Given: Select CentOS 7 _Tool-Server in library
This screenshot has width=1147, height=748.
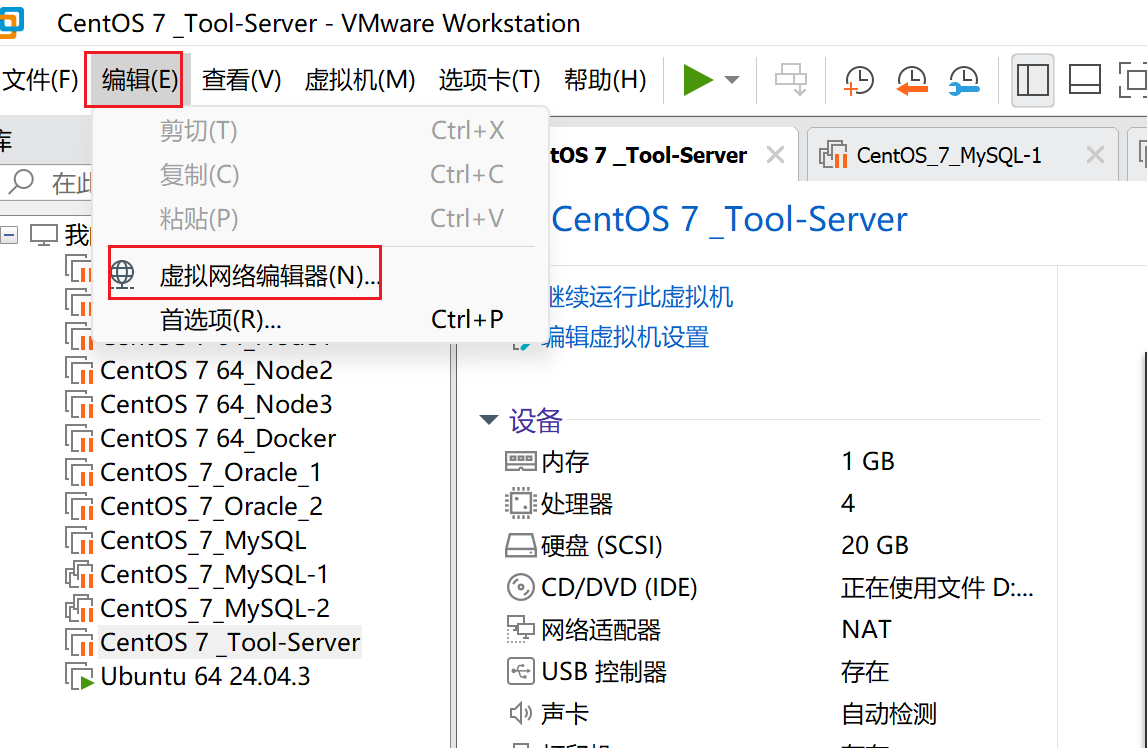Looking at the screenshot, I should (230, 642).
